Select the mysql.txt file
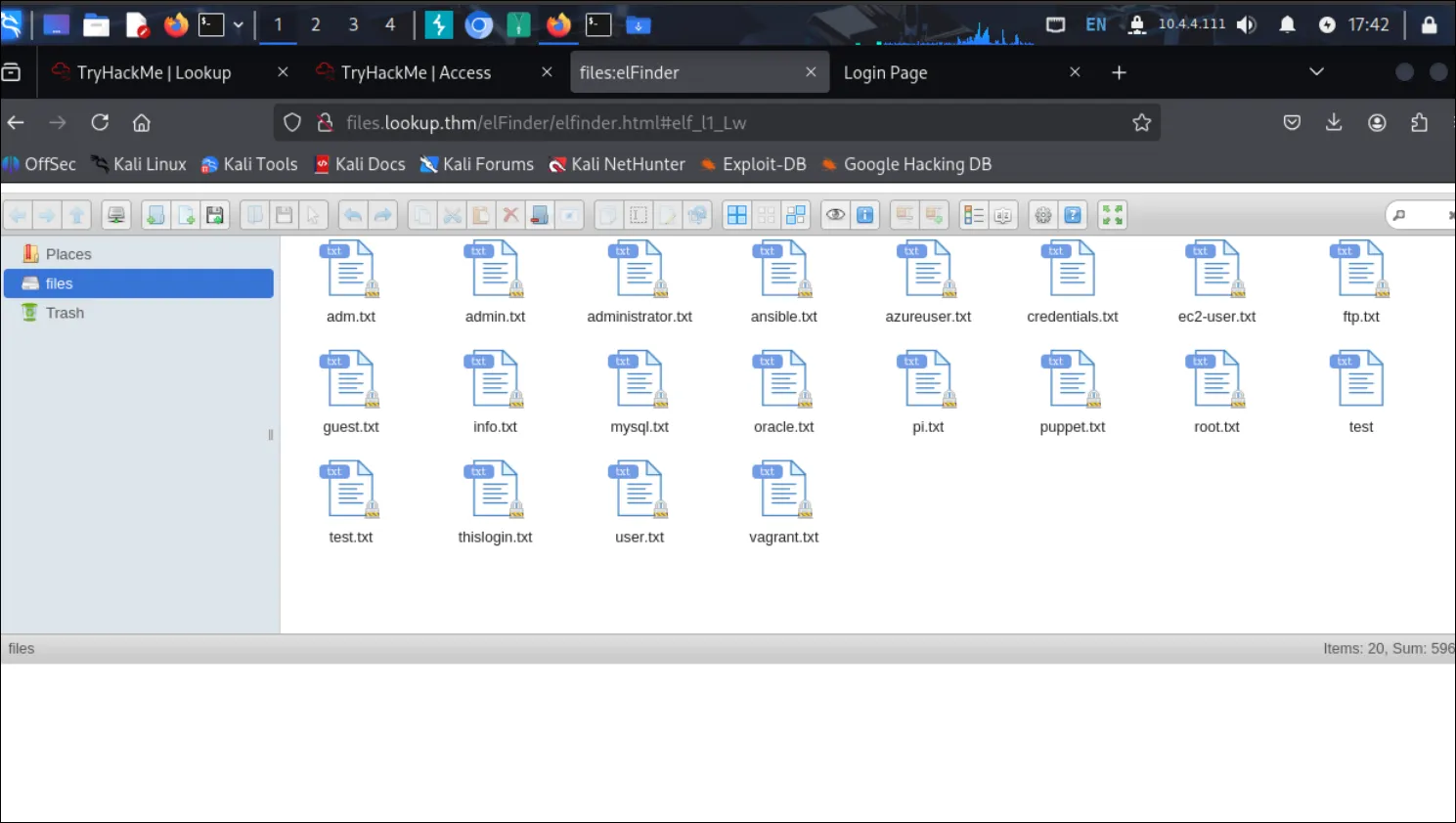 point(640,392)
